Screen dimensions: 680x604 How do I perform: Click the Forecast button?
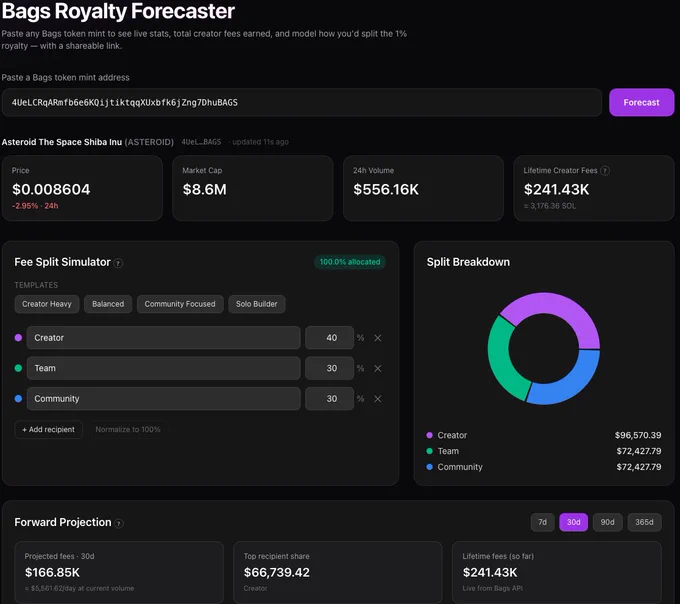tap(641, 102)
